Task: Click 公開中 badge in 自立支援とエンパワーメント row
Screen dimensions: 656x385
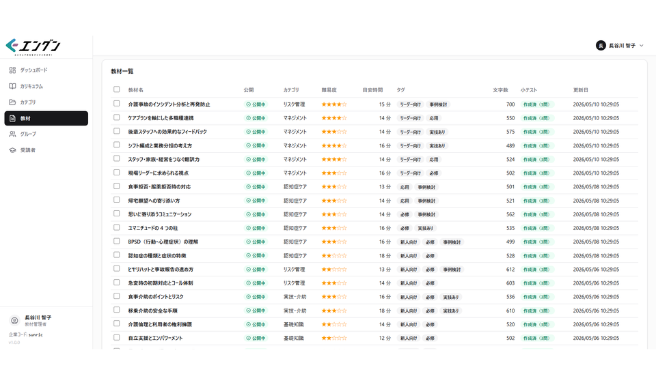Action: click(x=256, y=338)
